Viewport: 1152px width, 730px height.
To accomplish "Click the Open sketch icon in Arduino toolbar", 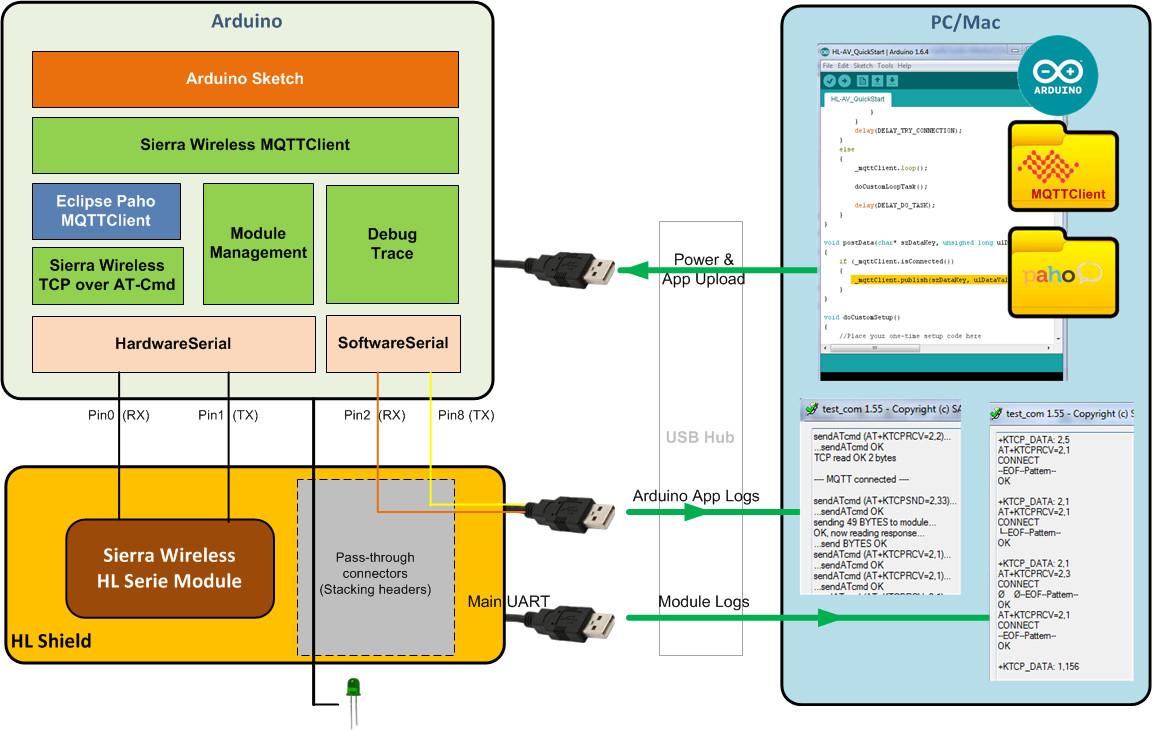I will [x=877, y=81].
